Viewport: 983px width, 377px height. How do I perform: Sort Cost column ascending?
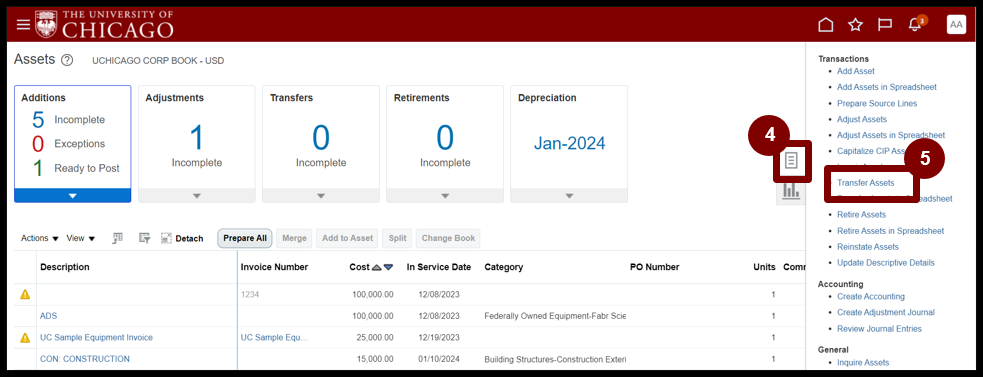tap(376, 267)
